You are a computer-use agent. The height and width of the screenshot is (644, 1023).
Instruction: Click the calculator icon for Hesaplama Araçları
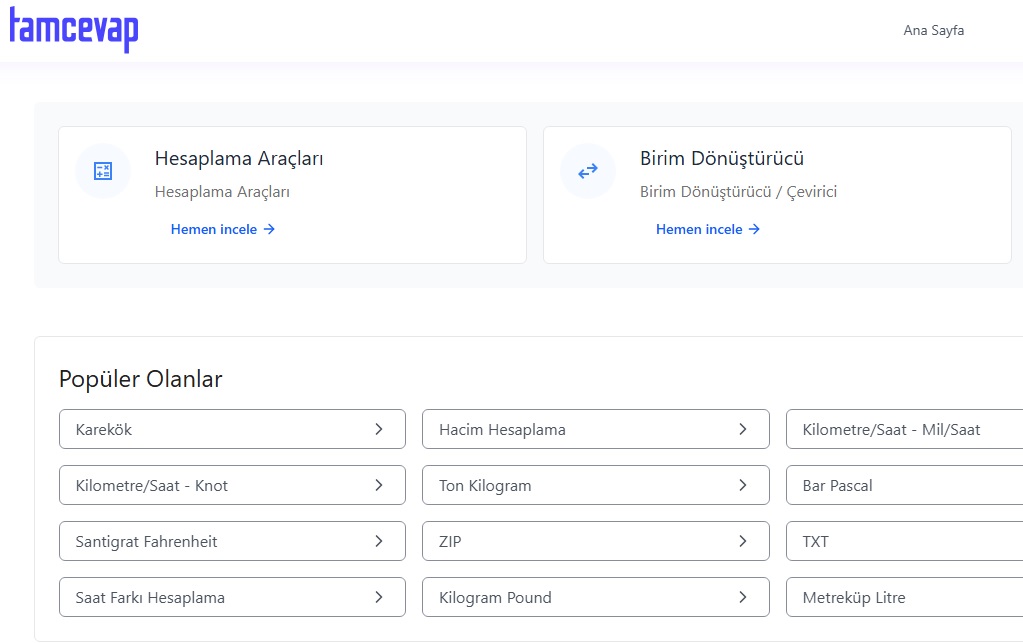pyautogui.click(x=103, y=171)
